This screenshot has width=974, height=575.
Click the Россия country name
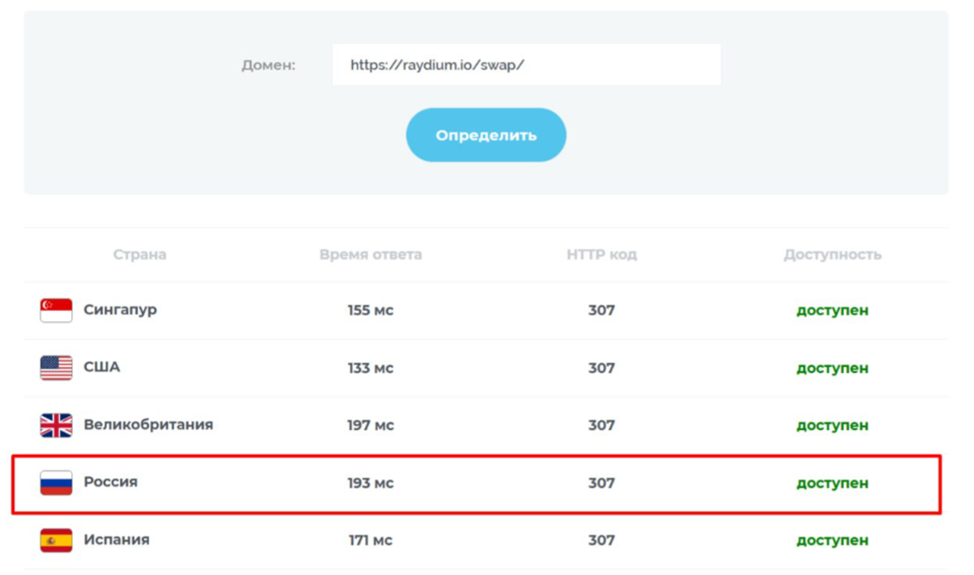click(111, 482)
